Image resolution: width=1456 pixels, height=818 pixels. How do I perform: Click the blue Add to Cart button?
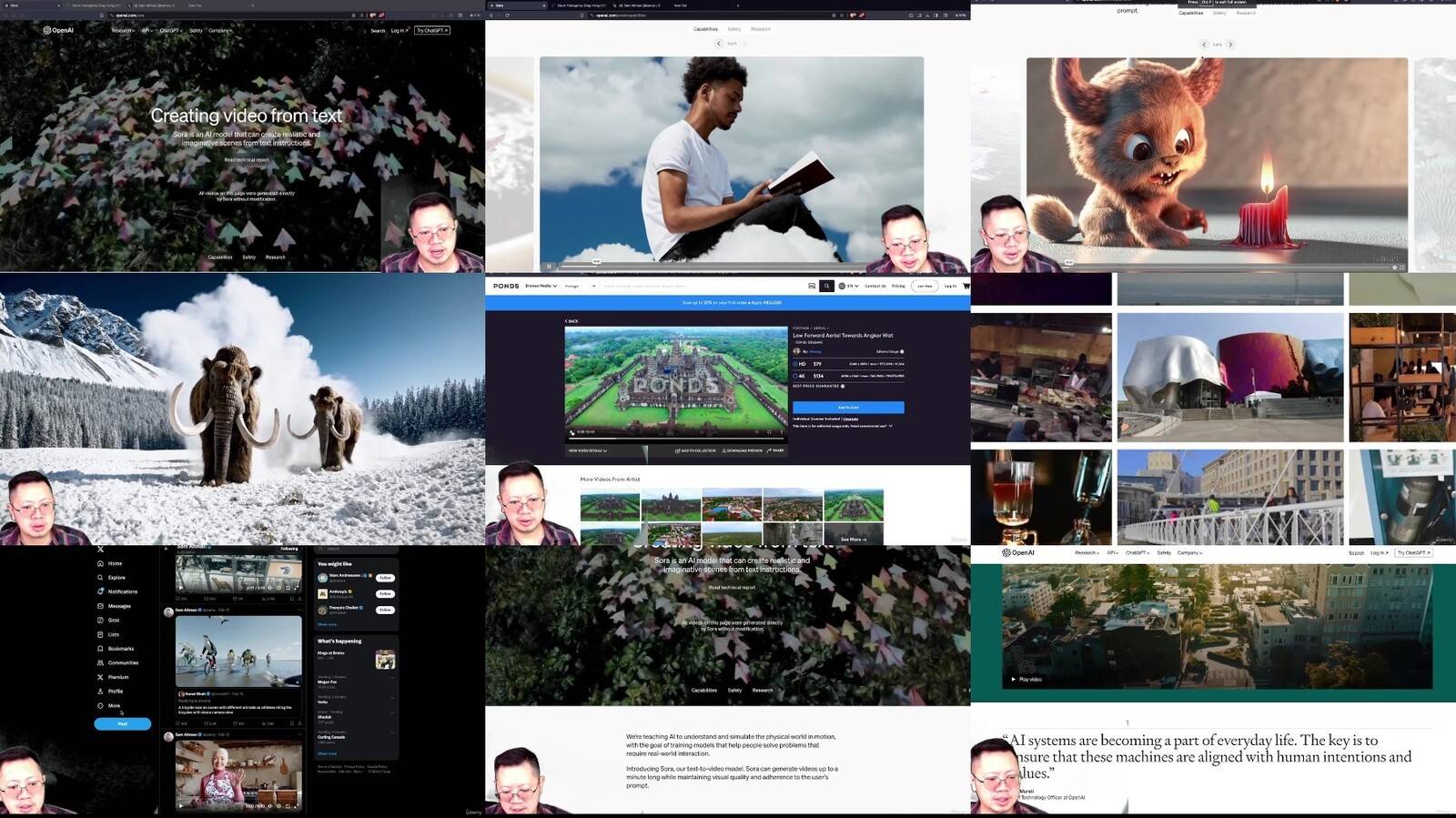[848, 408]
